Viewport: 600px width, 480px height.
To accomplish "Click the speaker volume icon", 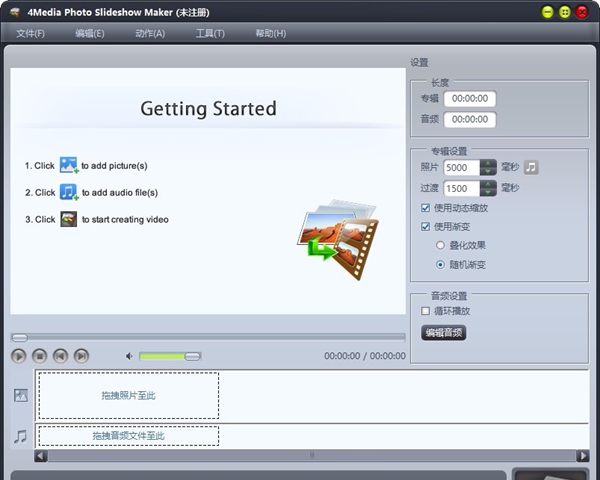I will click(x=129, y=356).
